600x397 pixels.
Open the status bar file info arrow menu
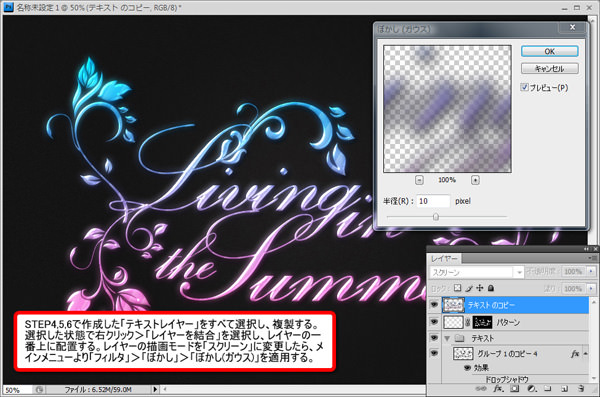tap(155, 389)
